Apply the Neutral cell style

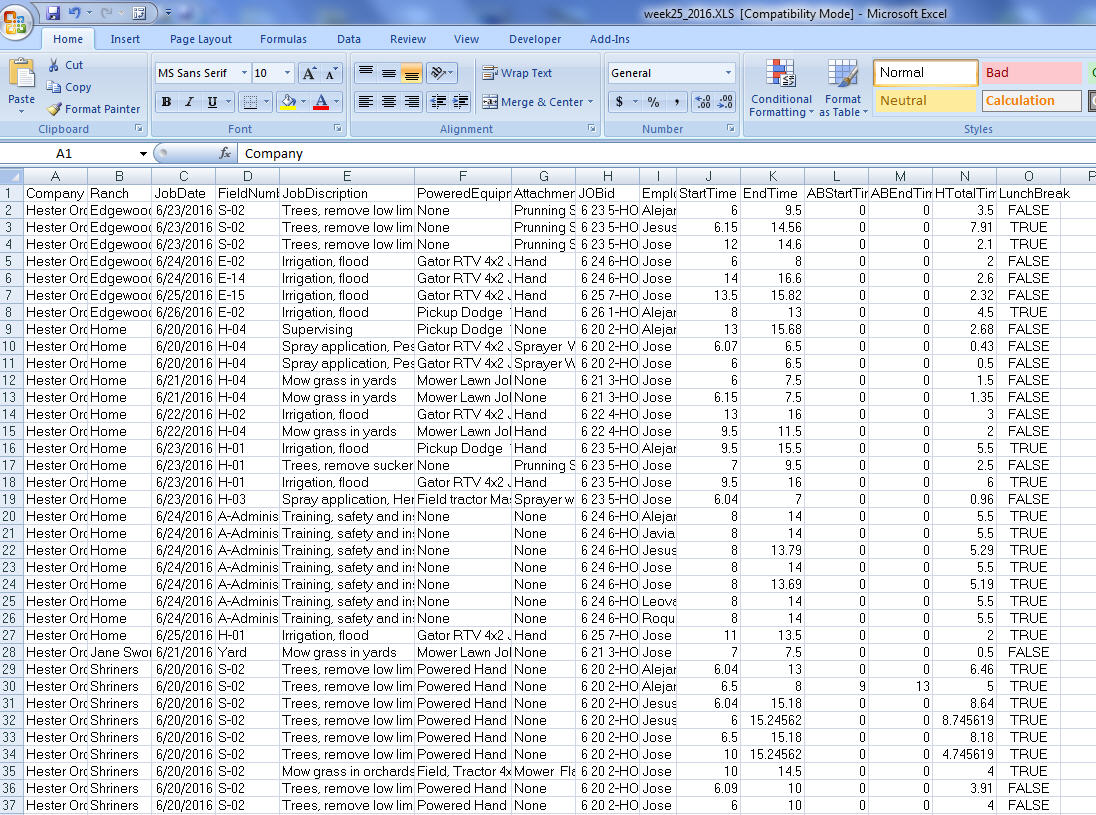[x=925, y=101]
